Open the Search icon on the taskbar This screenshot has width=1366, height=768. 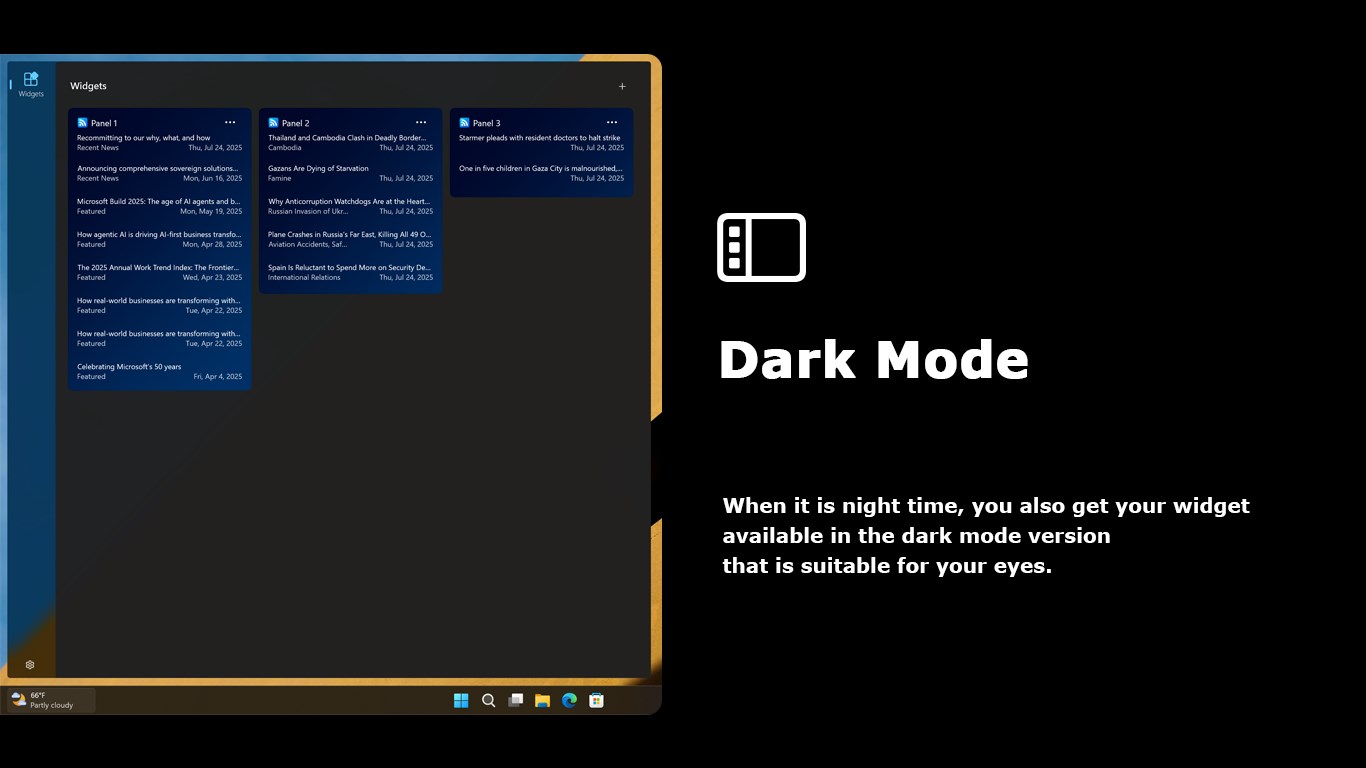[x=489, y=700]
